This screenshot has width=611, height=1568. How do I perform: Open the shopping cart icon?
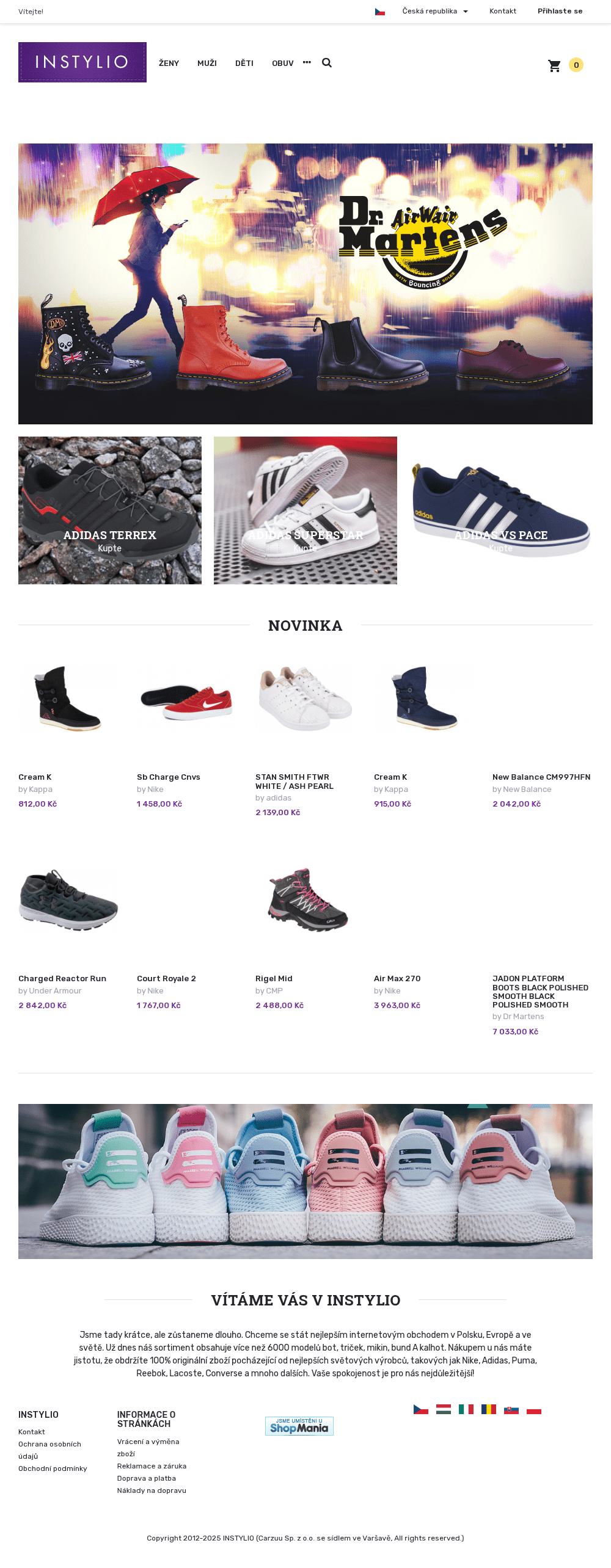[x=554, y=65]
